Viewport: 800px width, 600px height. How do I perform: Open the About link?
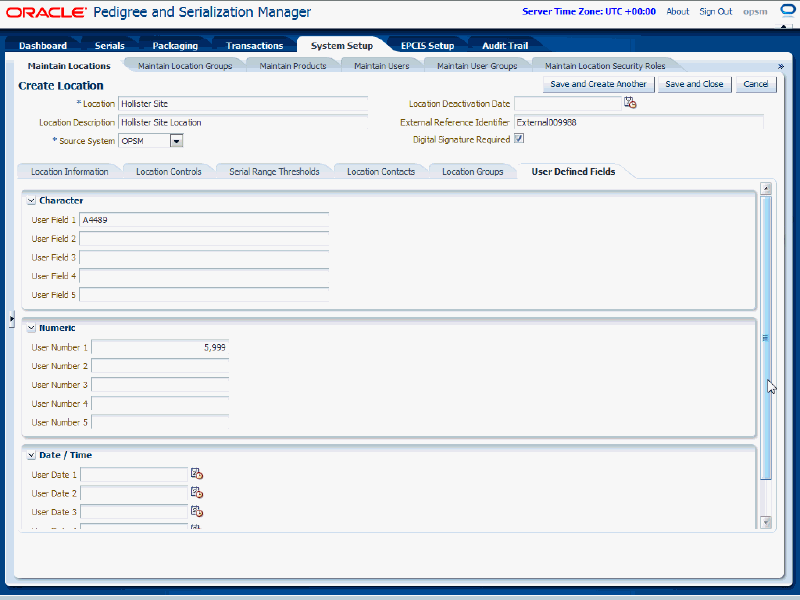pos(678,11)
